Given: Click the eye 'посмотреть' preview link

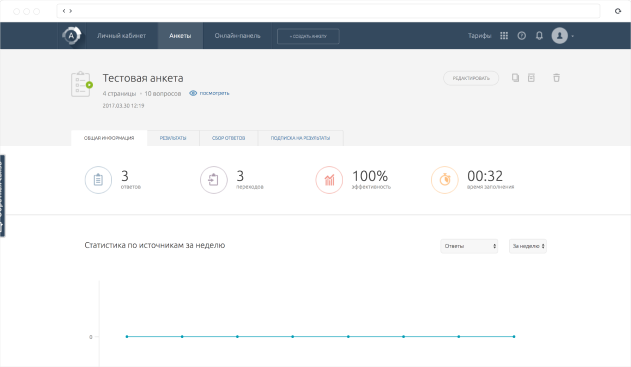Looking at the screenshot, I should click(x=209, y=93).
